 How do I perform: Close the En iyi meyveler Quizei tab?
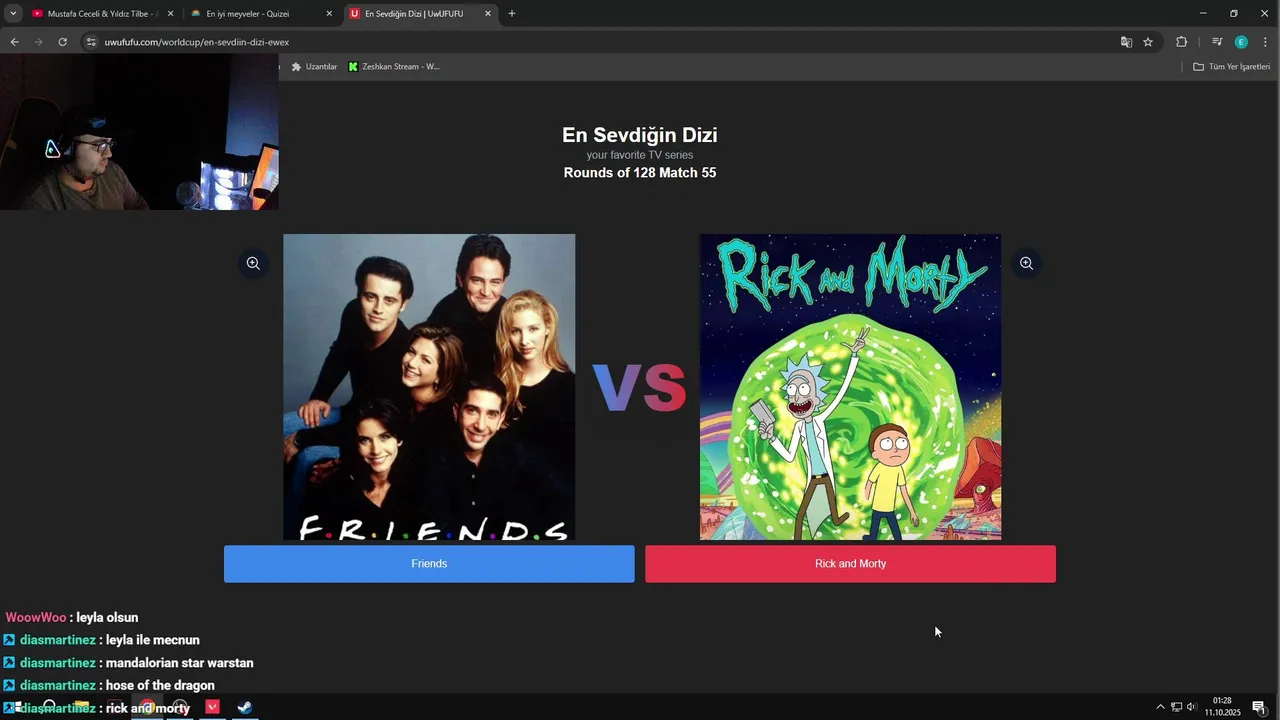(x=329, y=14)
